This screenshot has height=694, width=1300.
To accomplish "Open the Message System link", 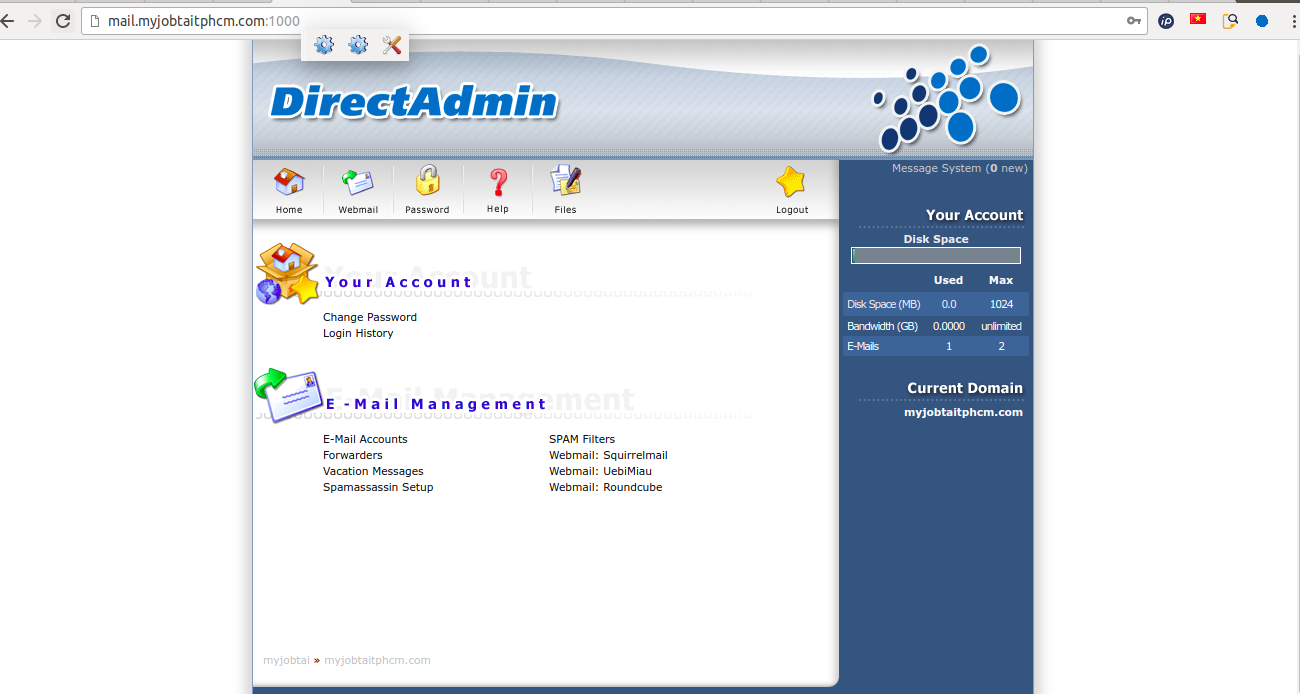I will 959,168.
